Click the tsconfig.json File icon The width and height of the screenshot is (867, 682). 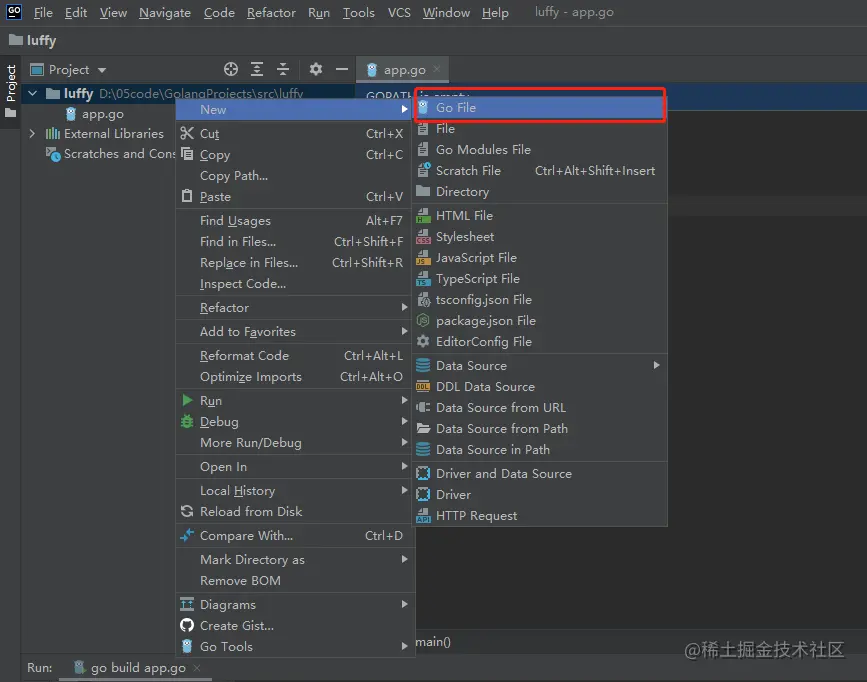pos(424,300)
